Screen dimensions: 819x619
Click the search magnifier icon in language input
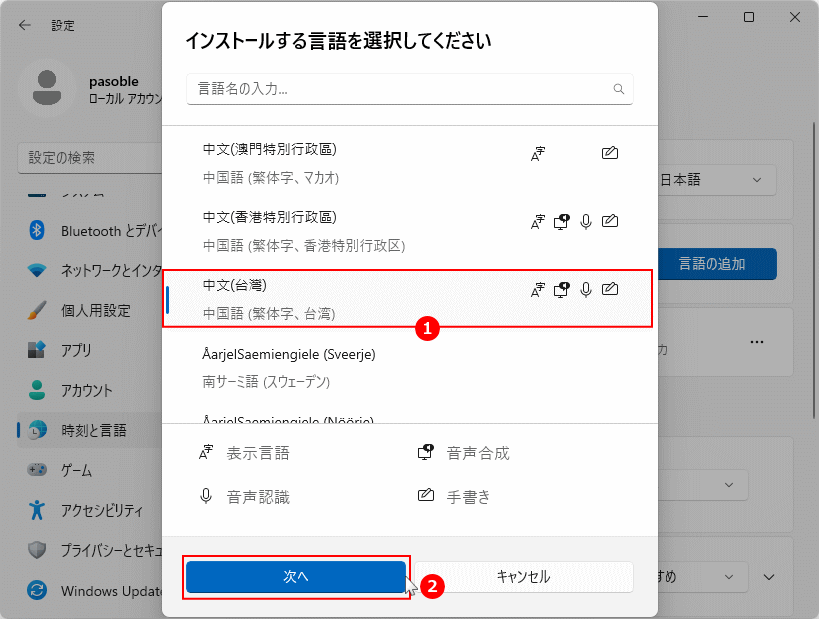618,89
